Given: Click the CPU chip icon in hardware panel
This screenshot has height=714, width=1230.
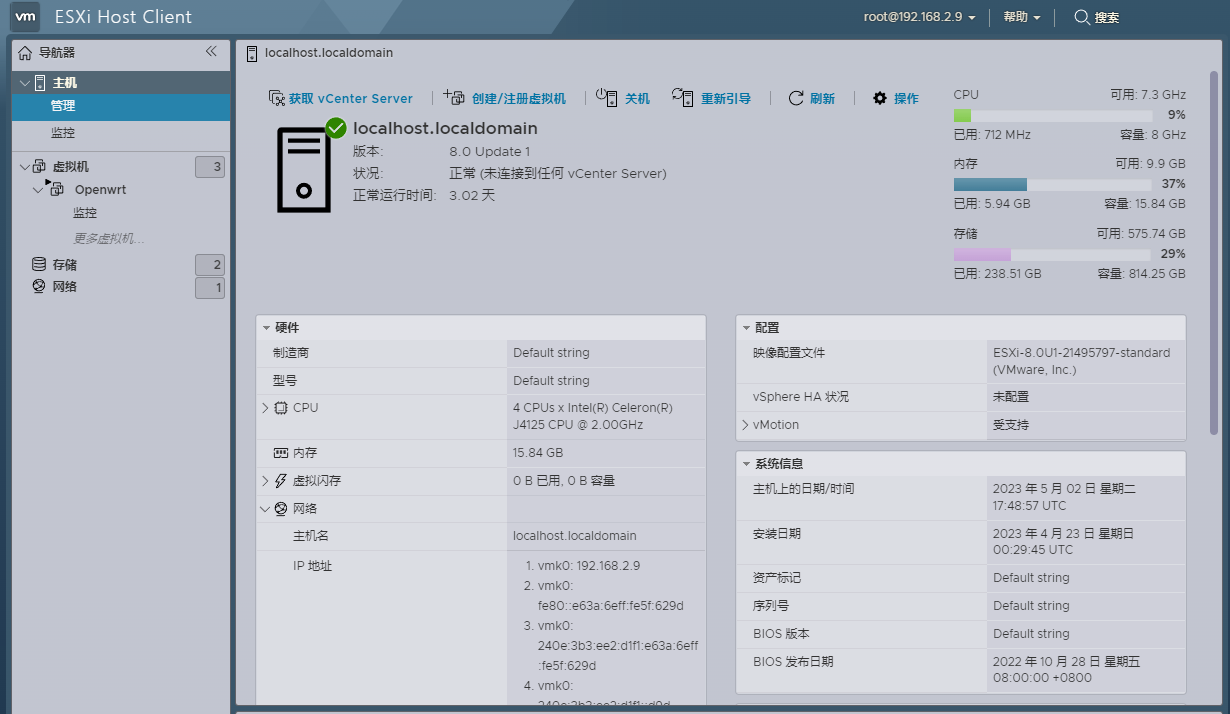Looking at the screenshot, I should tap(281, 408).
